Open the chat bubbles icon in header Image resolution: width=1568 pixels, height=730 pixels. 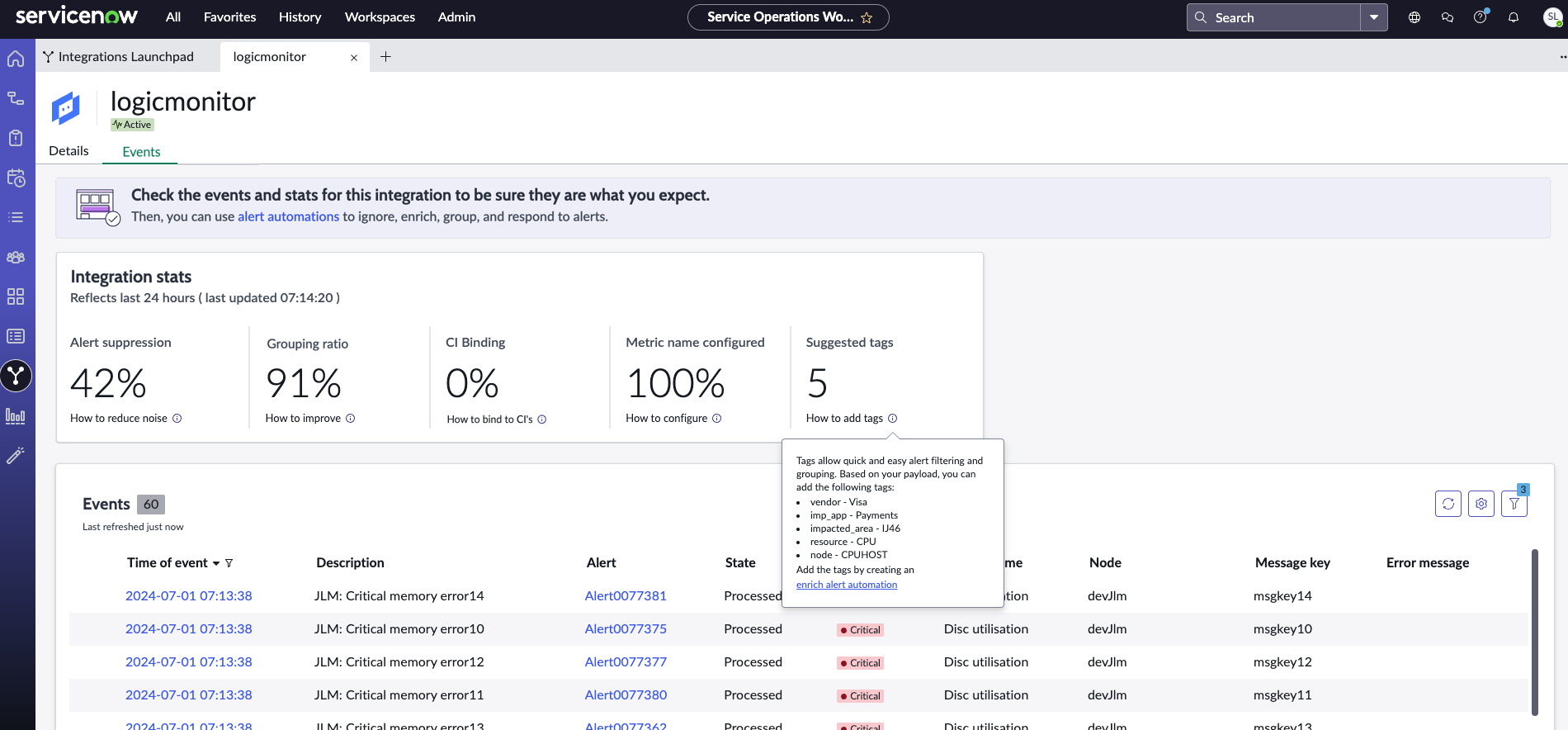coord(1448,17)
